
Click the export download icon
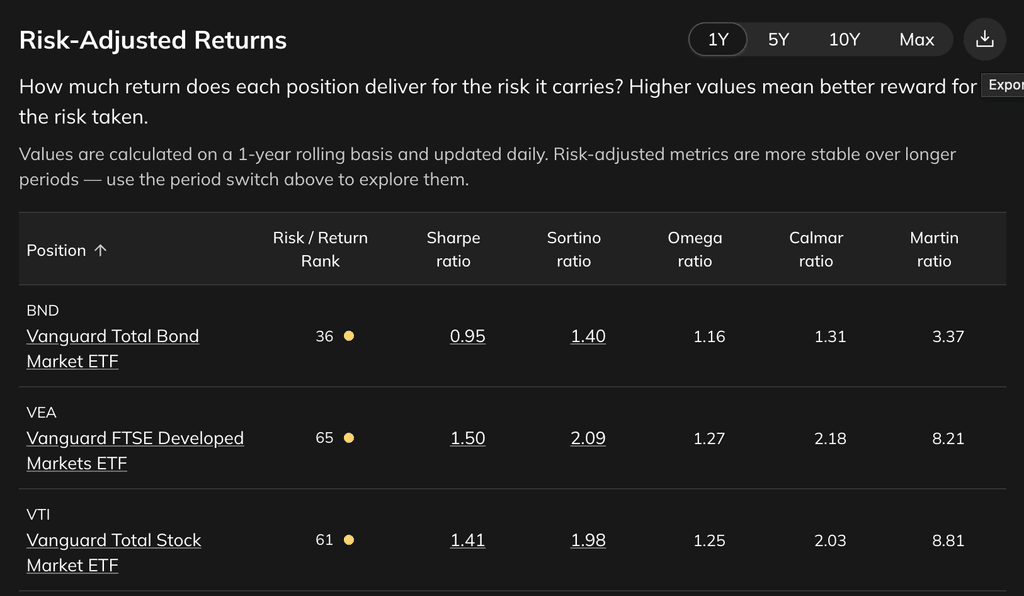(985, 39)
